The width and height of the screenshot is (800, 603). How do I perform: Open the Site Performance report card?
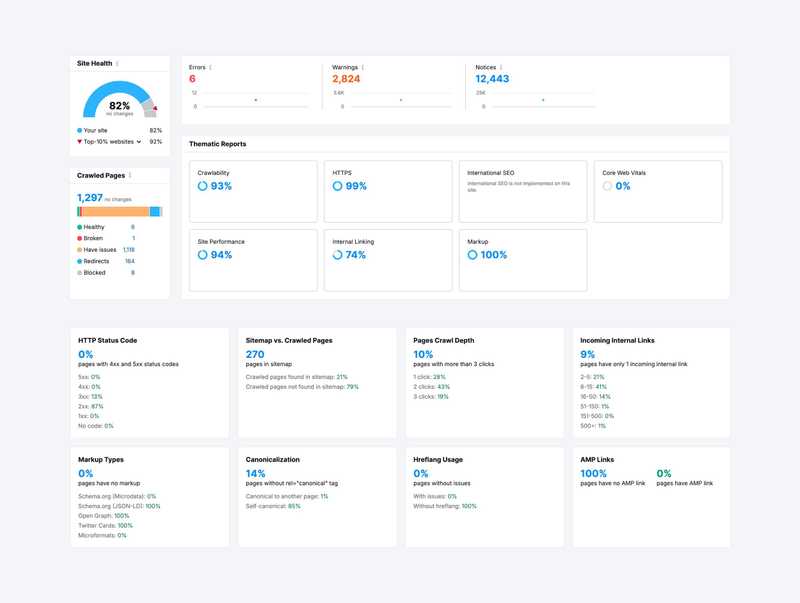[252, 260]
